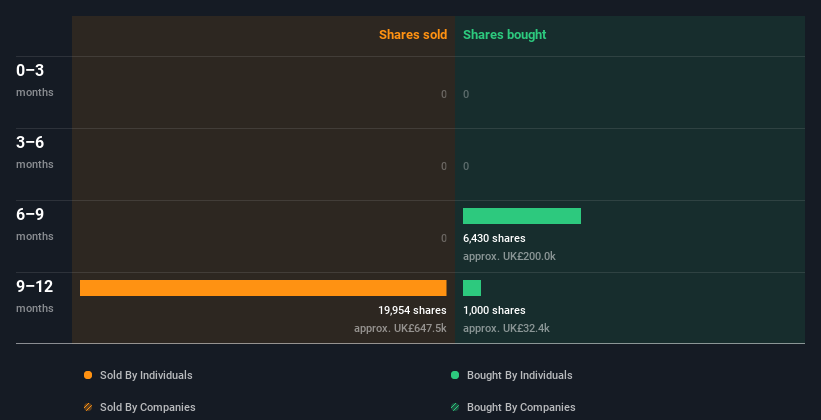Toggle the Bought By Individuals legend label
Image resolution: width=821 pixels, height=420 pixels.
519,375
